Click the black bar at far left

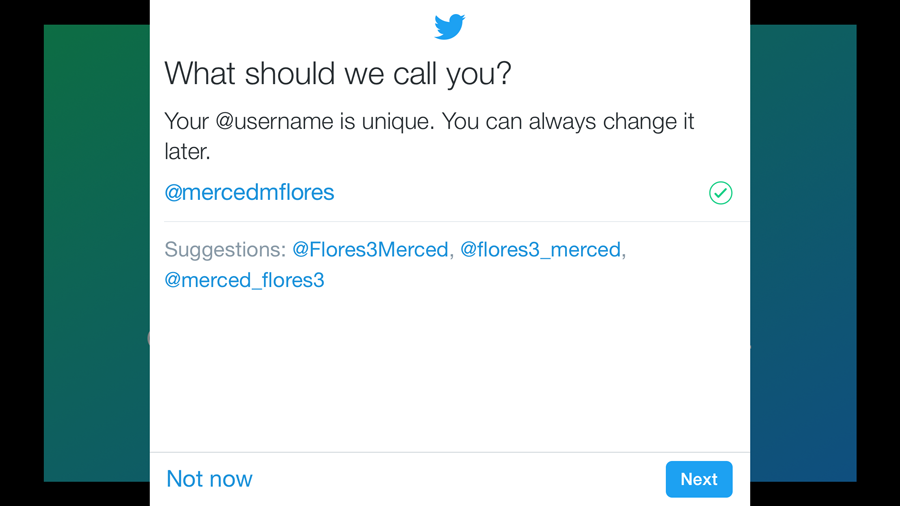tap(22, 252)
